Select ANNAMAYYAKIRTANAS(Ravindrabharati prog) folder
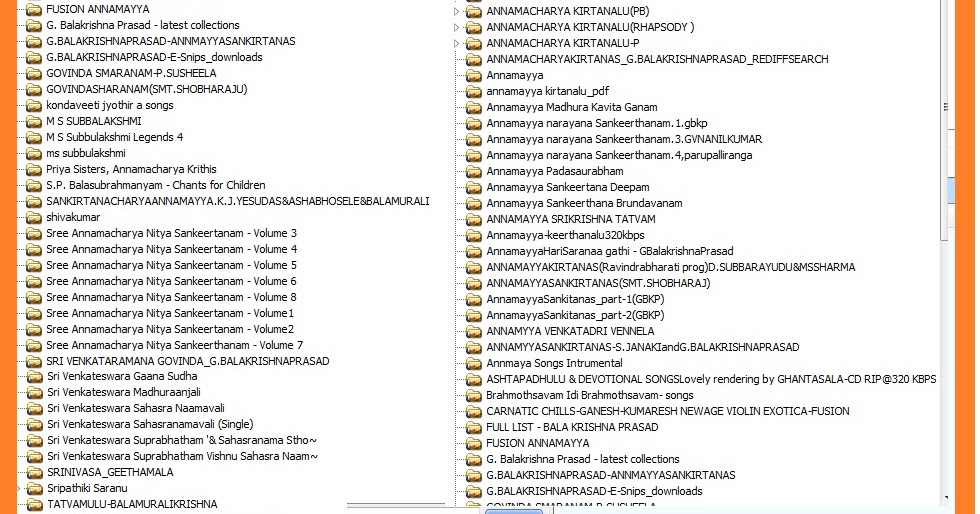980x514 pixels. click(x=671, y=268)
